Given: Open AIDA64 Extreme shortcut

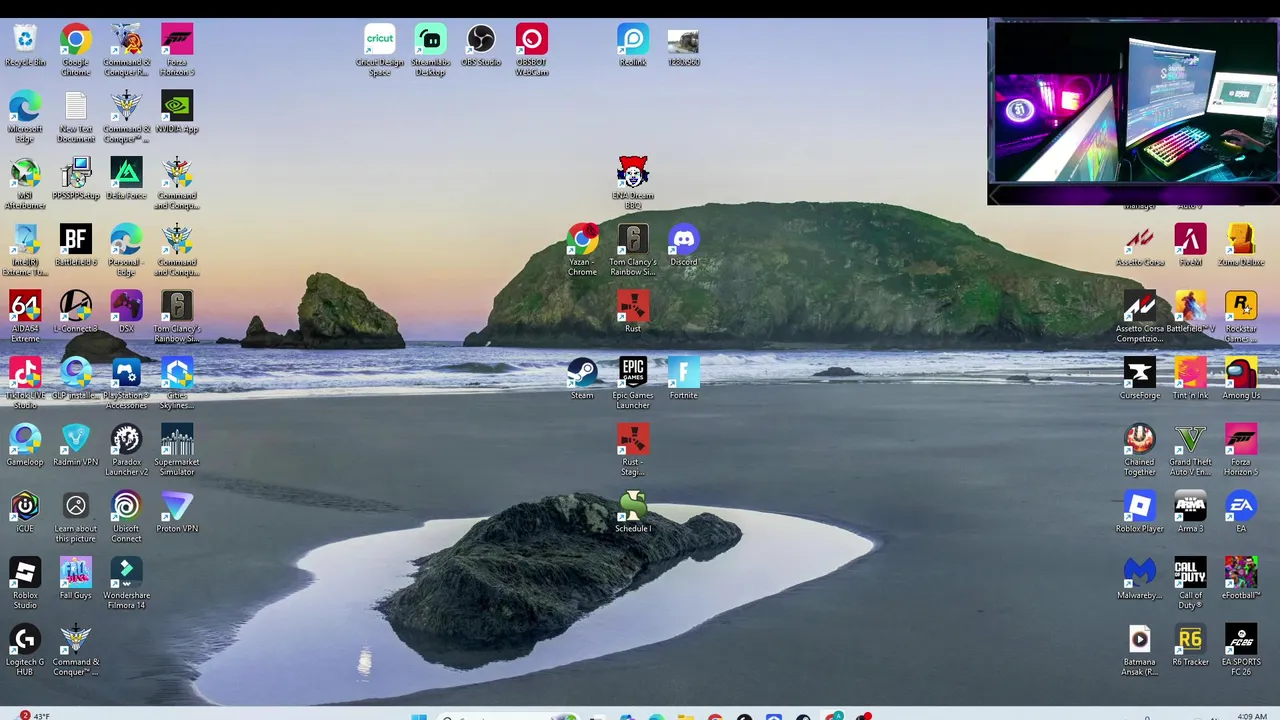Looking at the screenshot, I should point(25,317).
